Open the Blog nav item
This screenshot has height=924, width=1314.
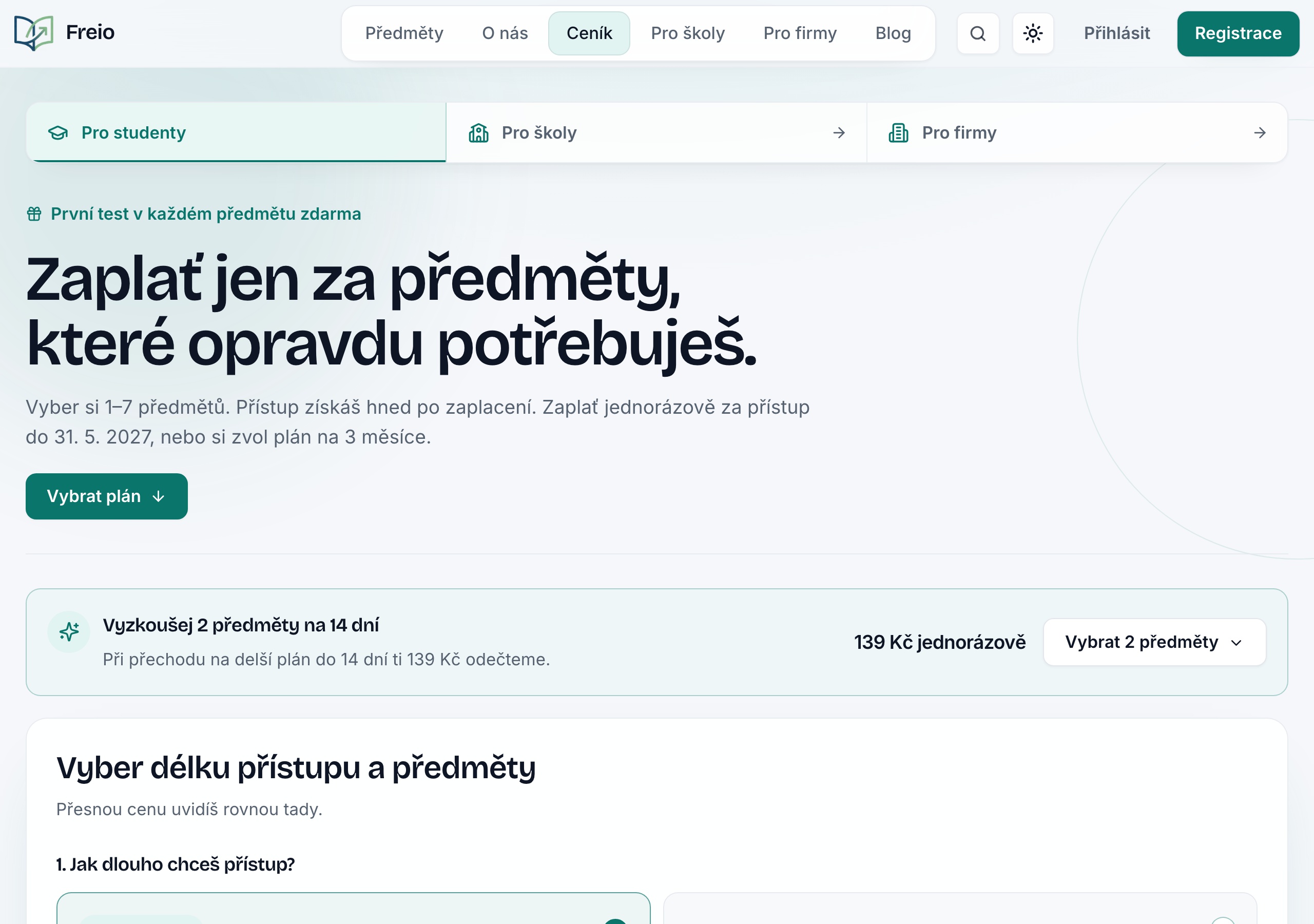tap(893, 33)
